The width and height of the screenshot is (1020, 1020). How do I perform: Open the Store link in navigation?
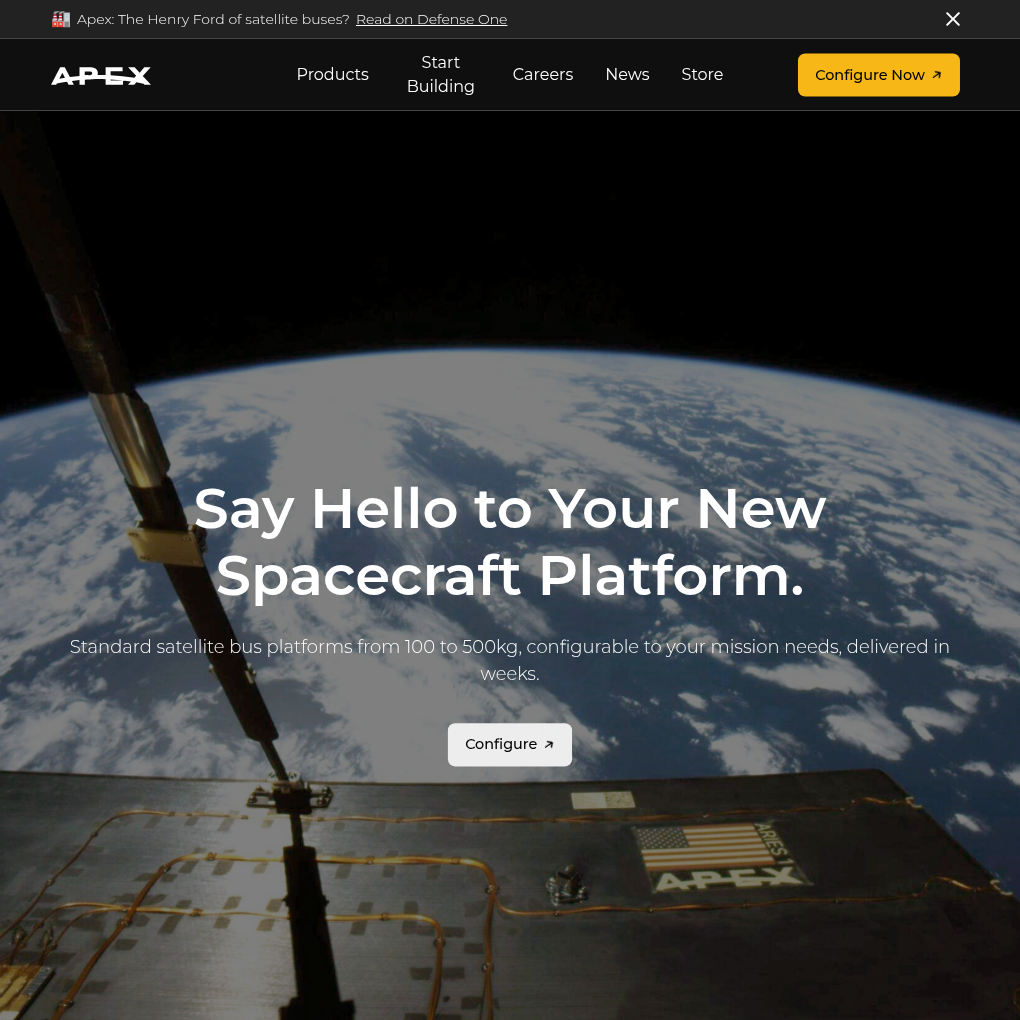pos(702,74)
